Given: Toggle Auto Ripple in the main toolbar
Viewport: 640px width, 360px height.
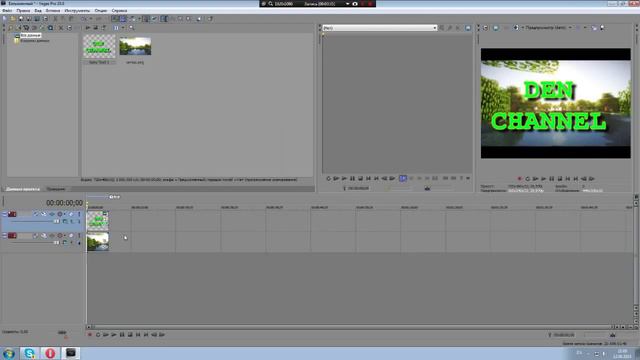Looking at the screenshot, I should pos(132,18).
